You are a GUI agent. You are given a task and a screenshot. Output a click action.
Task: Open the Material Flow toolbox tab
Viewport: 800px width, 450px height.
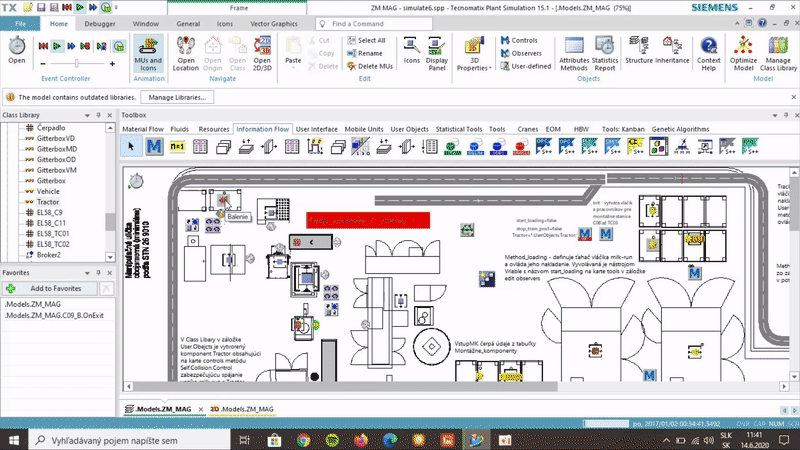tap(143, 129)
